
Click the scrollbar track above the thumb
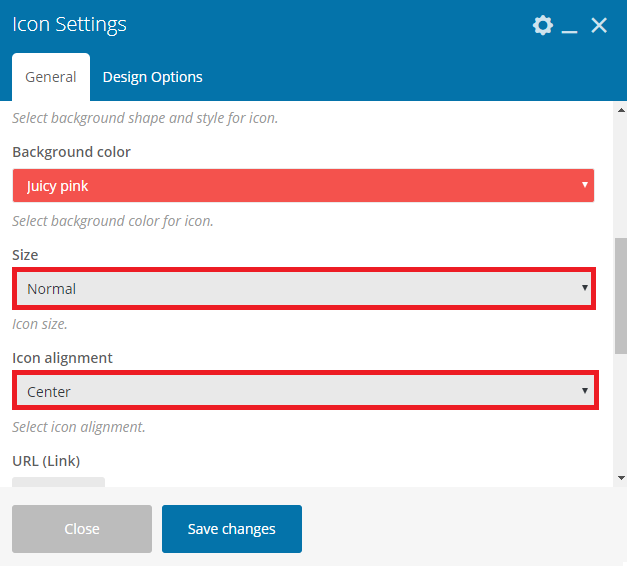[x=621, y=176]
